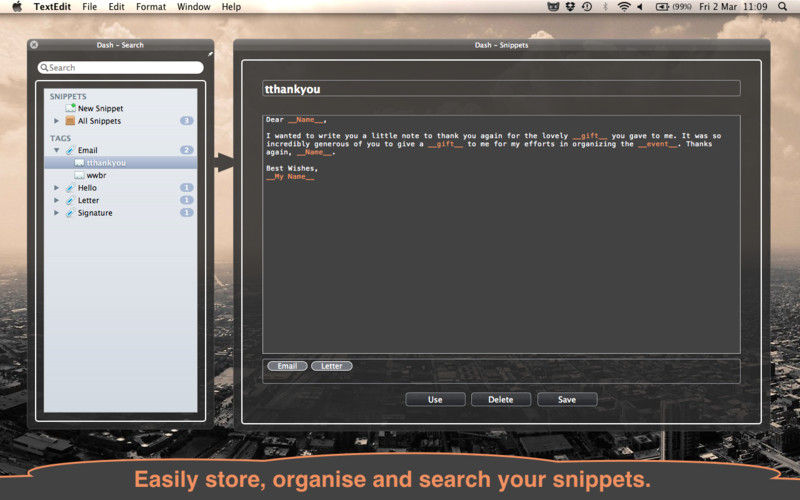Click the __event__ placeholder in body

[x=658, y=144]
